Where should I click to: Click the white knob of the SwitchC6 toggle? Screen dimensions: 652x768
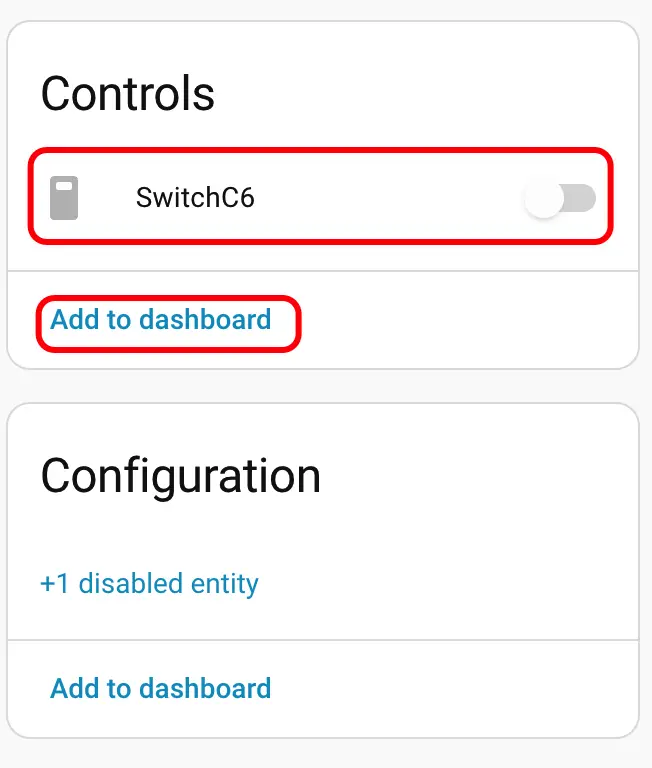[543, 199]
